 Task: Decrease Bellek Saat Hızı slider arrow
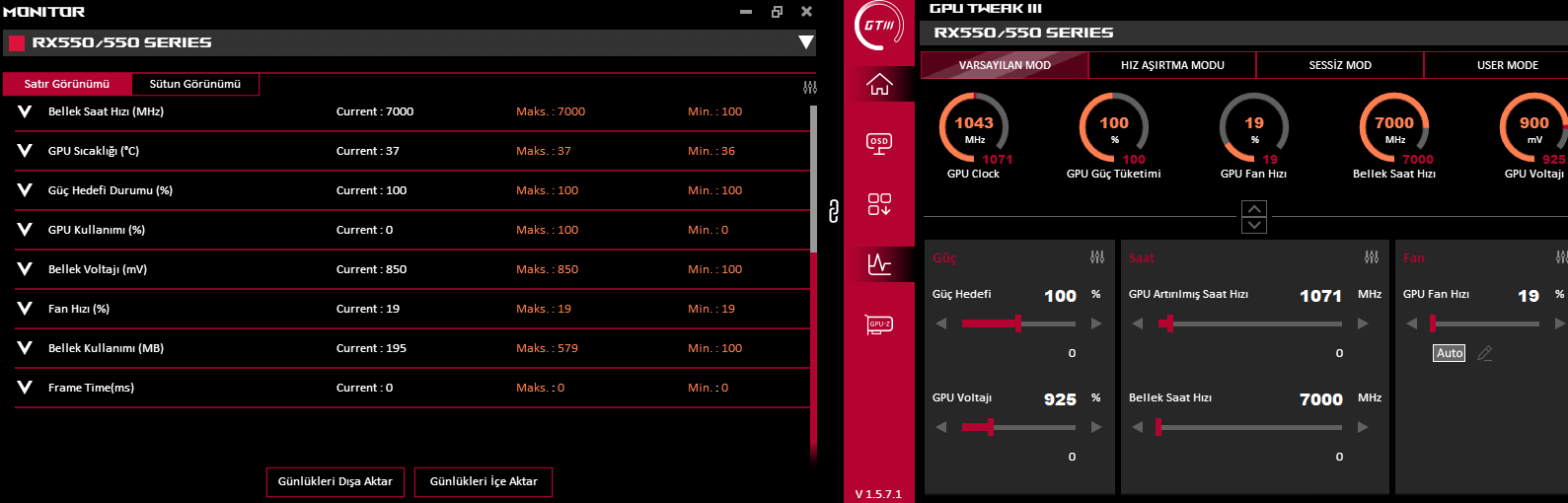tap(1138, 427)
